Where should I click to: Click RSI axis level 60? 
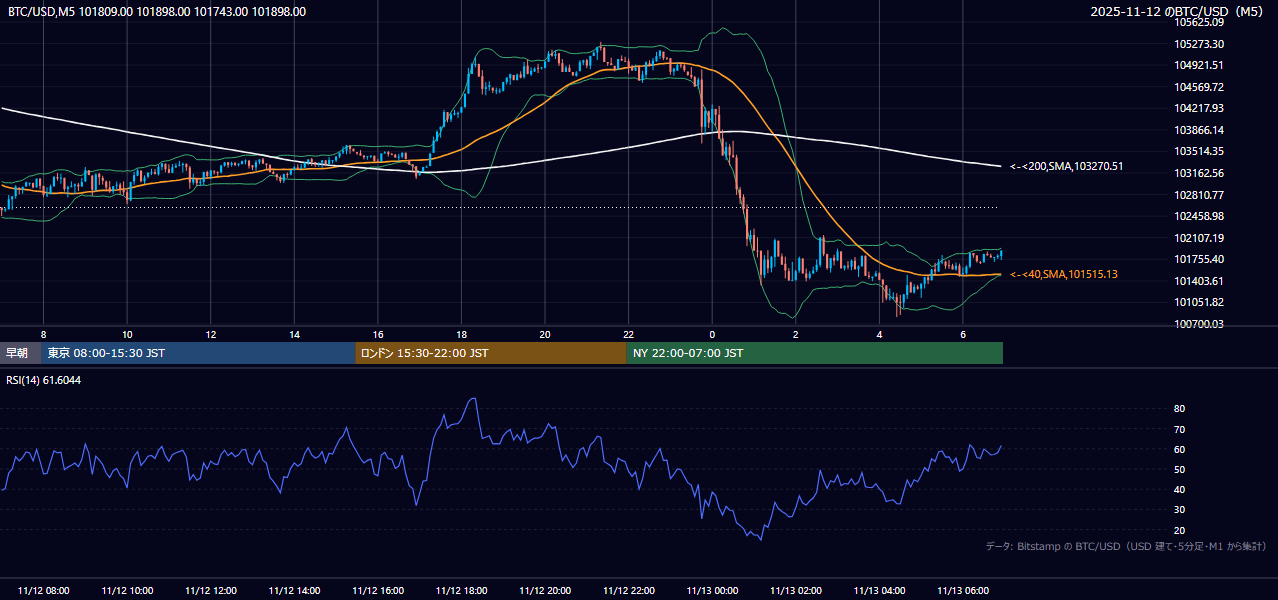click(x=1179, y=449)
